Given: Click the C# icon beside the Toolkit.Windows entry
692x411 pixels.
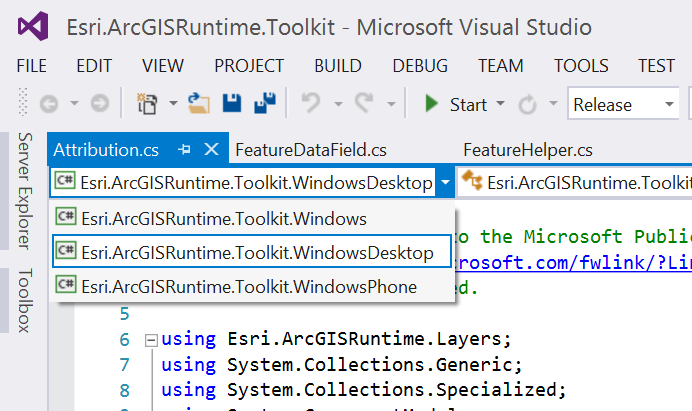Looking at the screenshot, I should pos(66,216).
